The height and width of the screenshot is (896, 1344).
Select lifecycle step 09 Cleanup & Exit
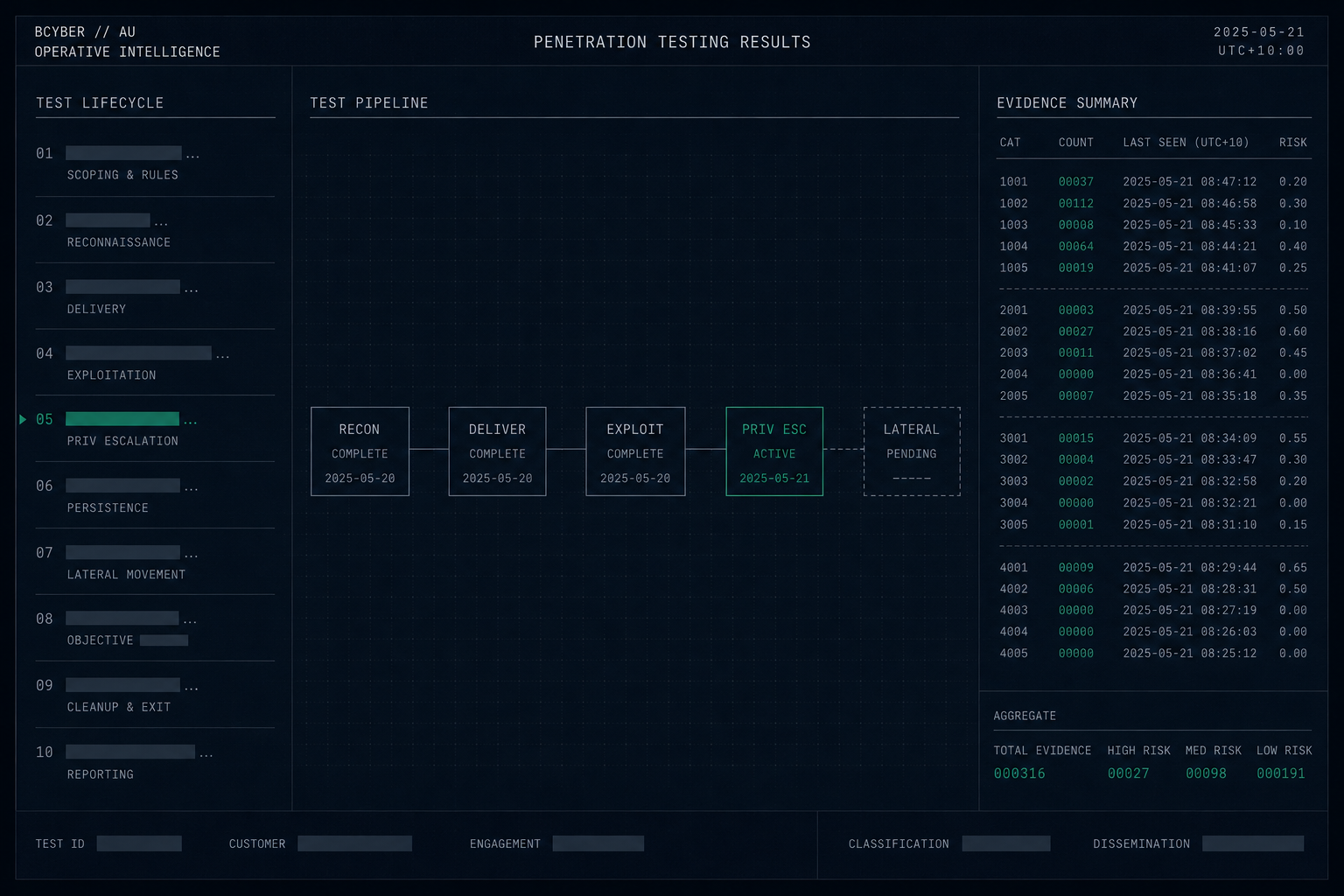[155, 696]
